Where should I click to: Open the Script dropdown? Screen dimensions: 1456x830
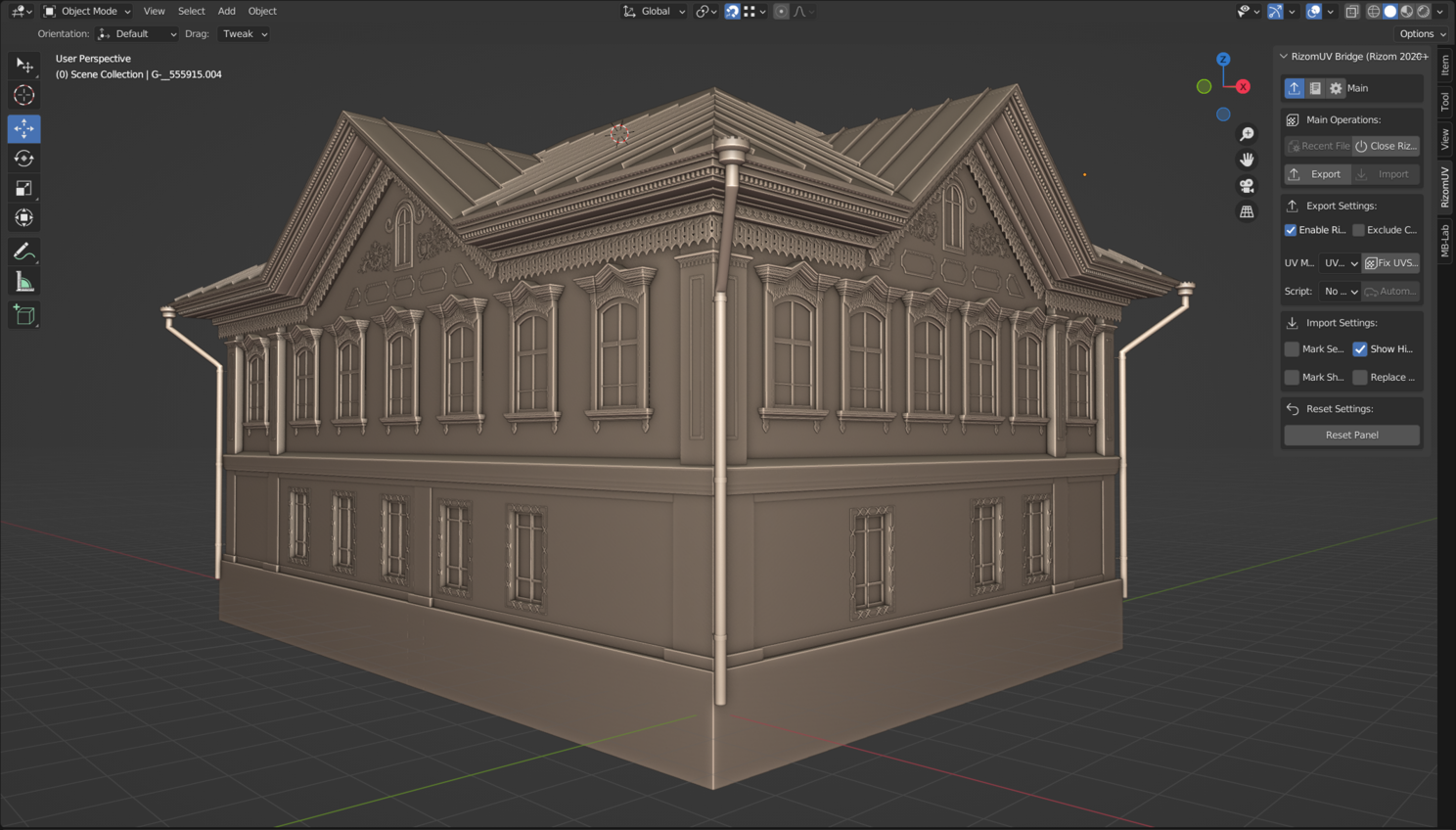(1340, 292)
